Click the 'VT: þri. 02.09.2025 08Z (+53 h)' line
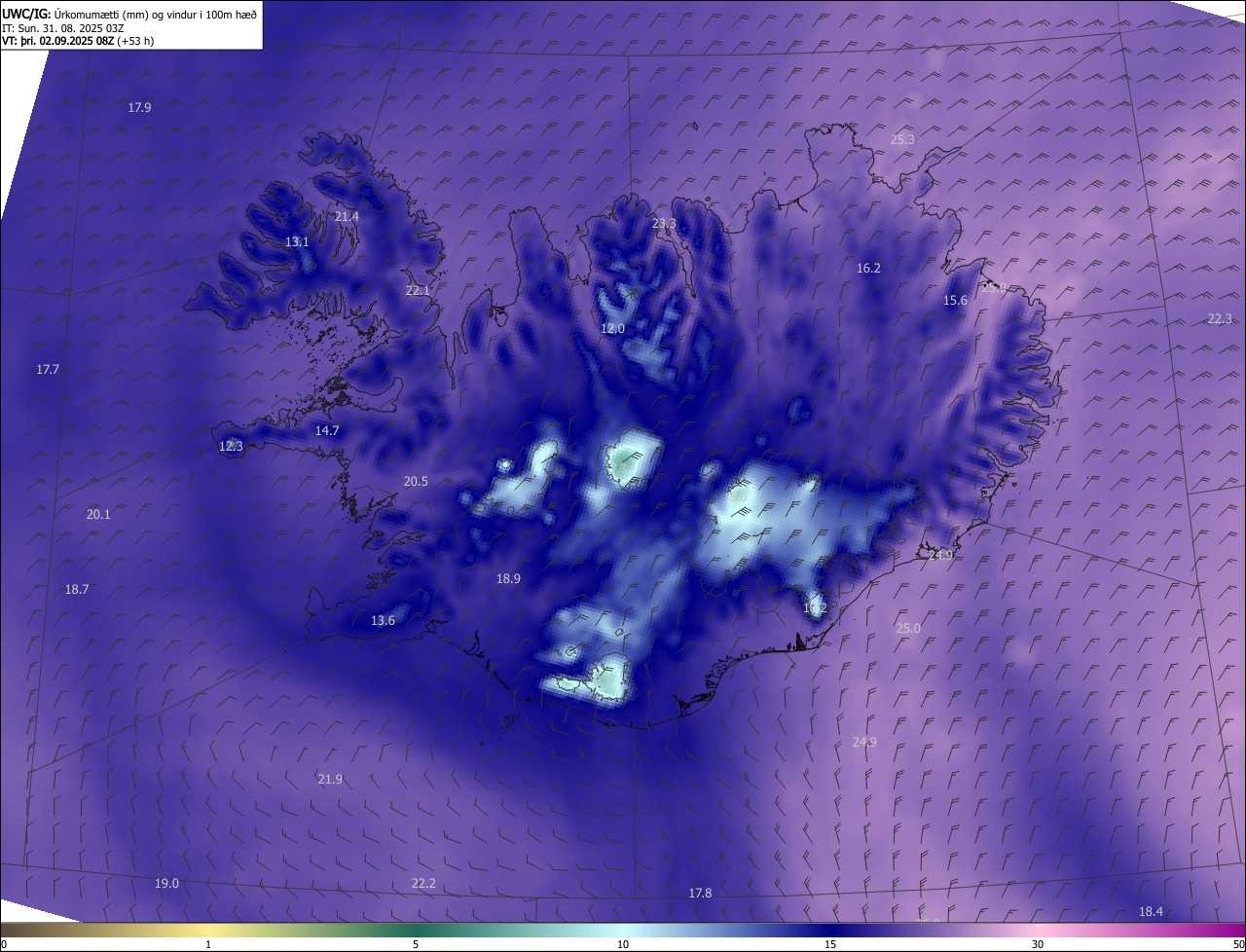 coord(78,41)
